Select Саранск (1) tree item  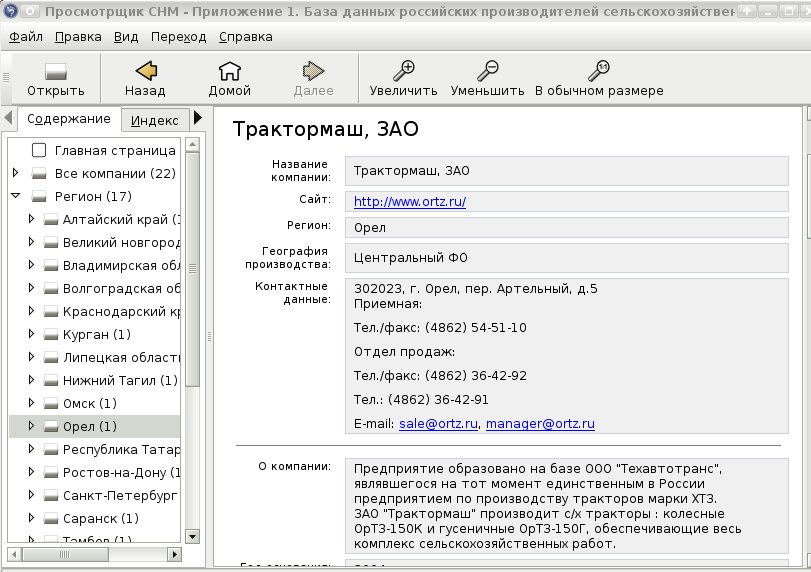point(101,518)
